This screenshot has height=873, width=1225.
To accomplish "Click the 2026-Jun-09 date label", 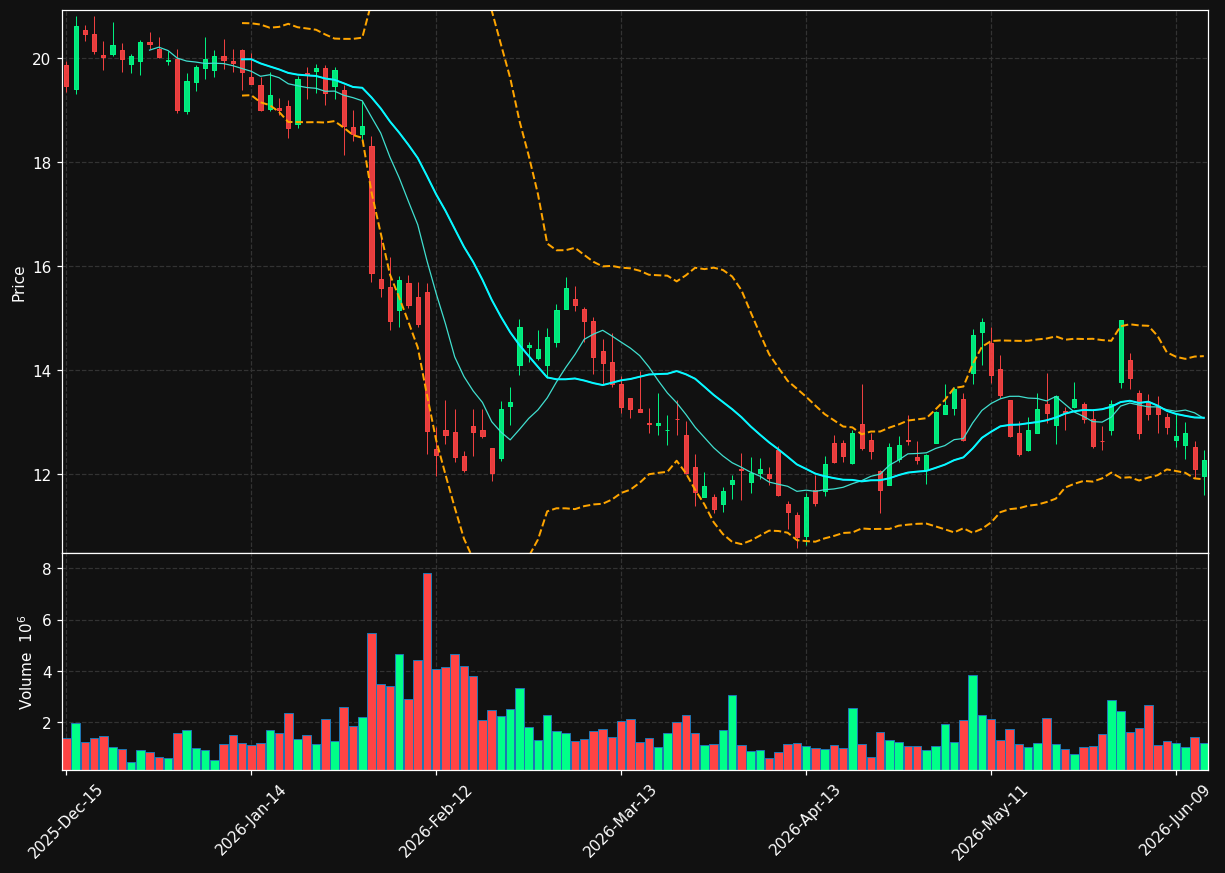I will [1175, 821].
